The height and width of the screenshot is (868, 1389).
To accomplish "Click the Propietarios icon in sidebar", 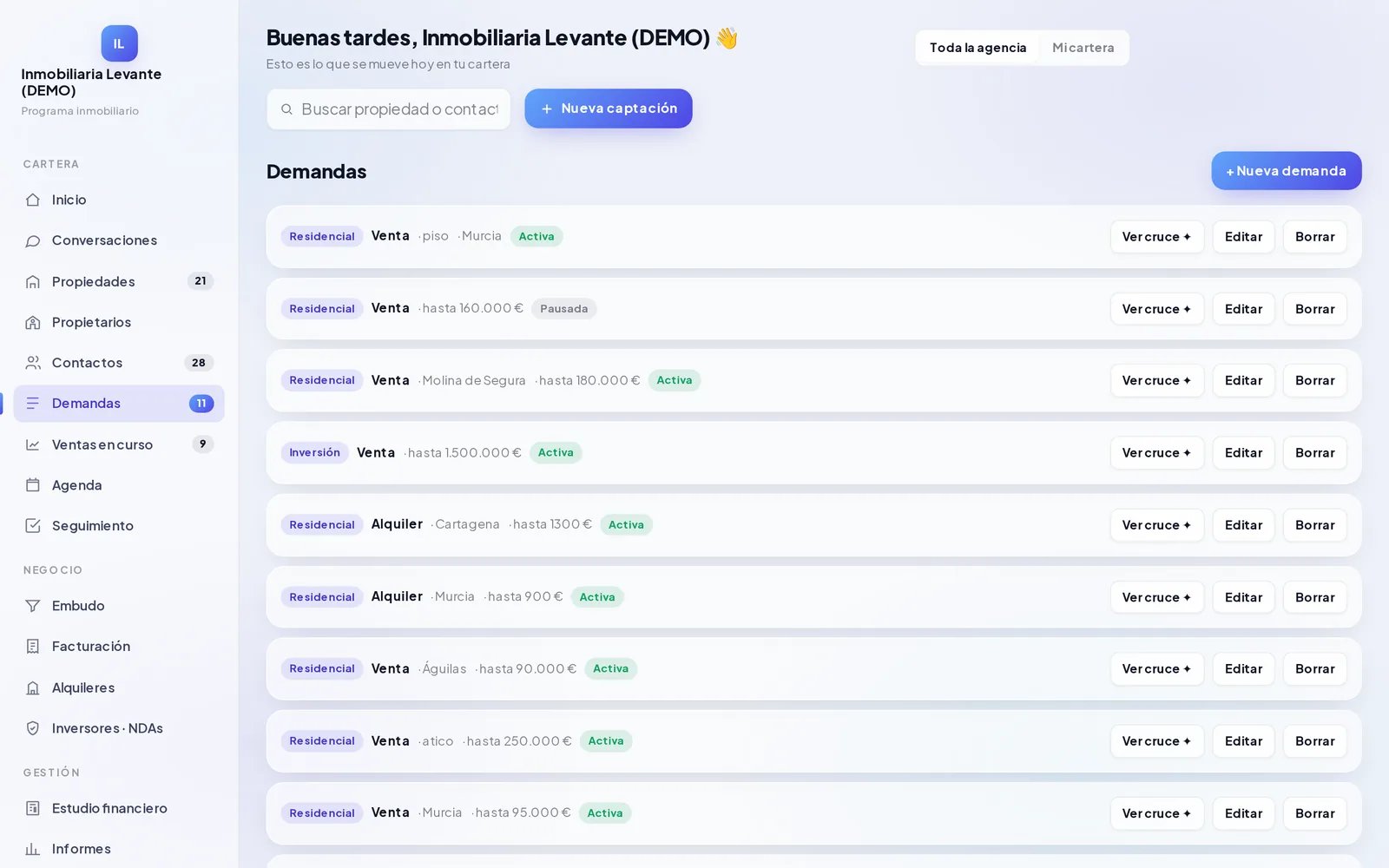I will [33, 322].
